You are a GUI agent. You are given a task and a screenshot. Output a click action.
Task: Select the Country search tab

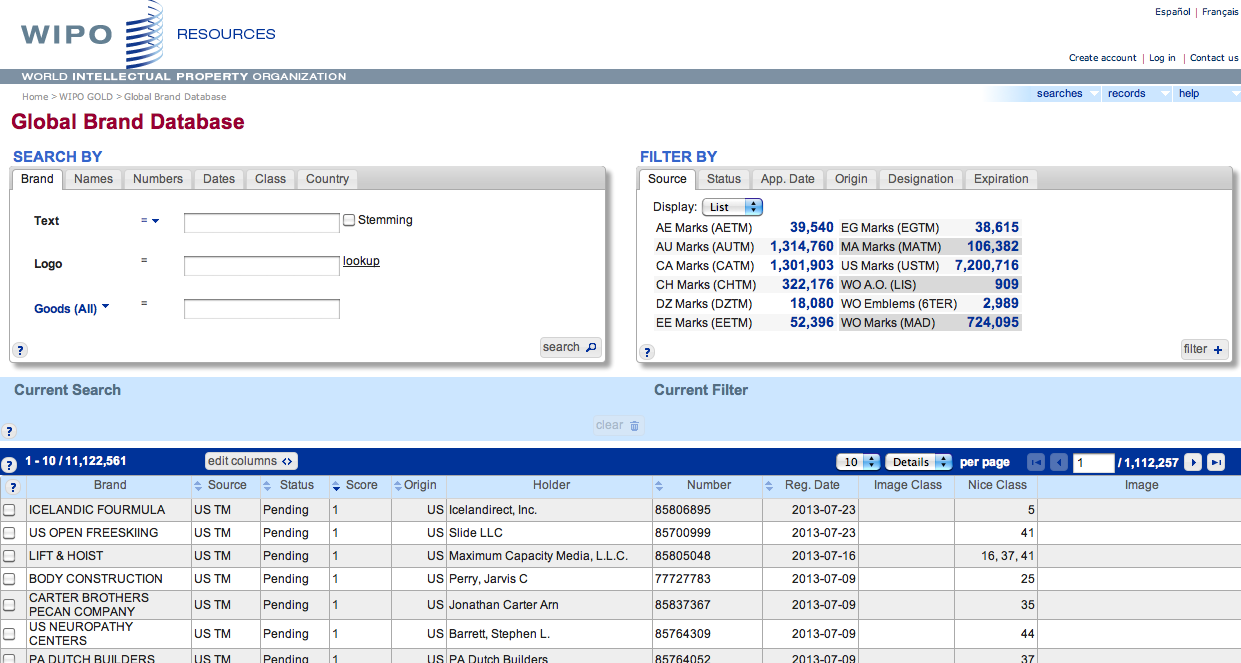point(327,179)
